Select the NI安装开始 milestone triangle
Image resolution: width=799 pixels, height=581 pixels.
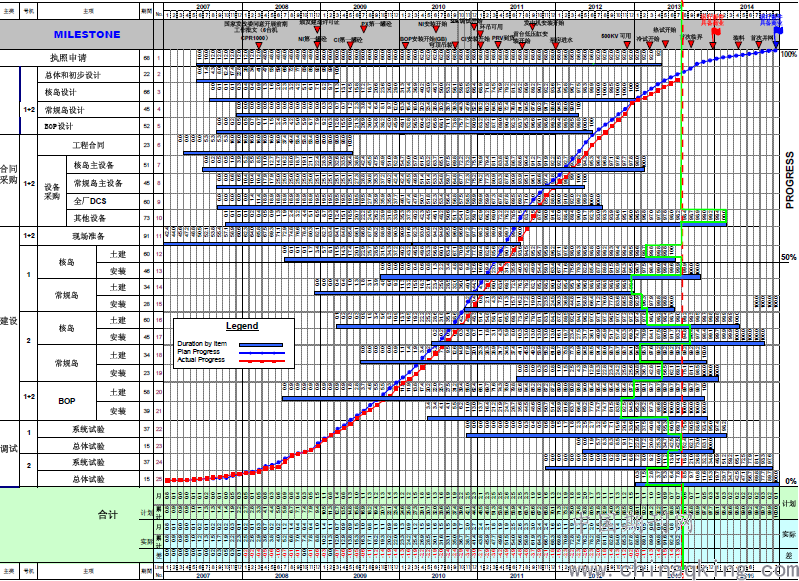tap(435, 29)
